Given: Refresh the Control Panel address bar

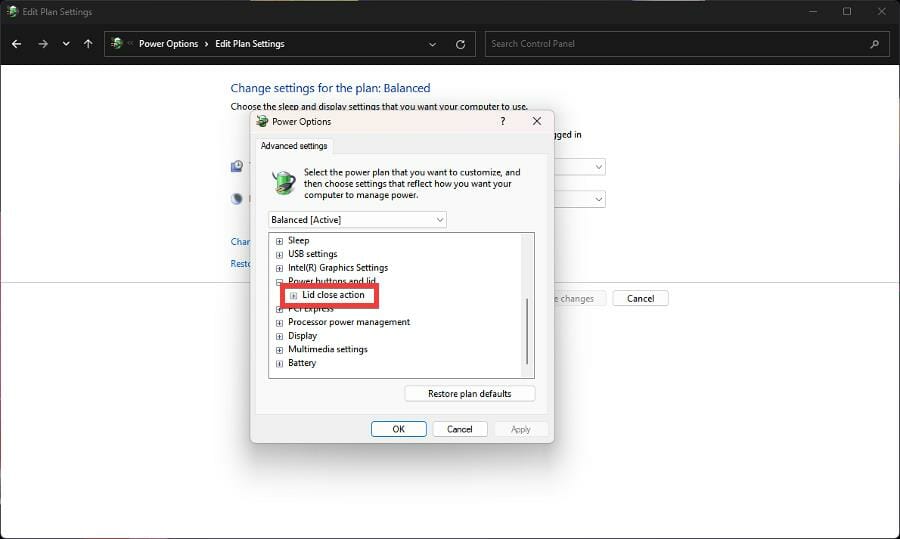Looking at the screenshot, I should pos(460,44).
